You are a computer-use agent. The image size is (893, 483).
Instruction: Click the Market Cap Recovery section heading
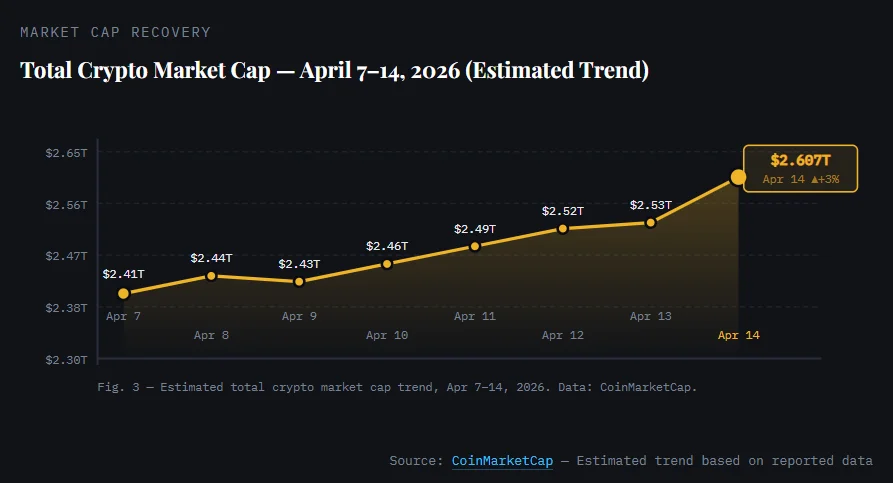pos(115,32)
